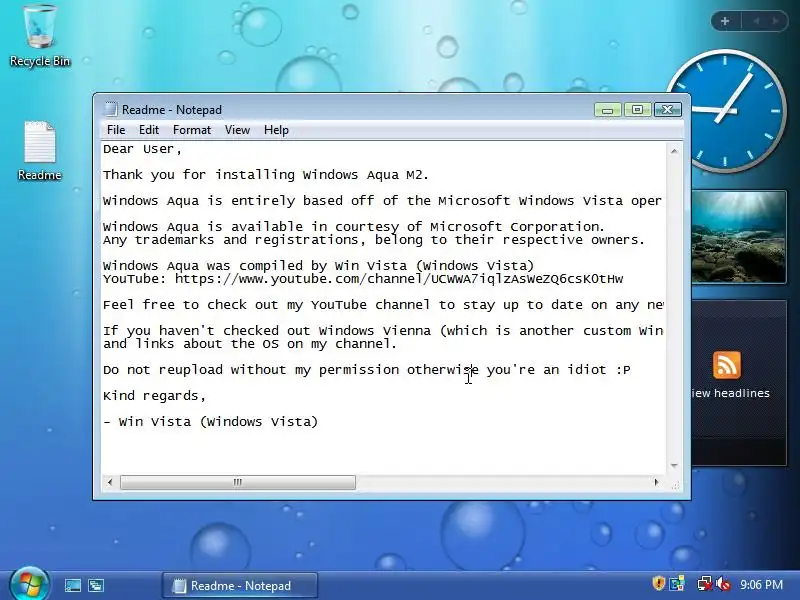Click the 'Any trademarks and registrations' line
The image size is (800, 600).
(x=374, y=240)
